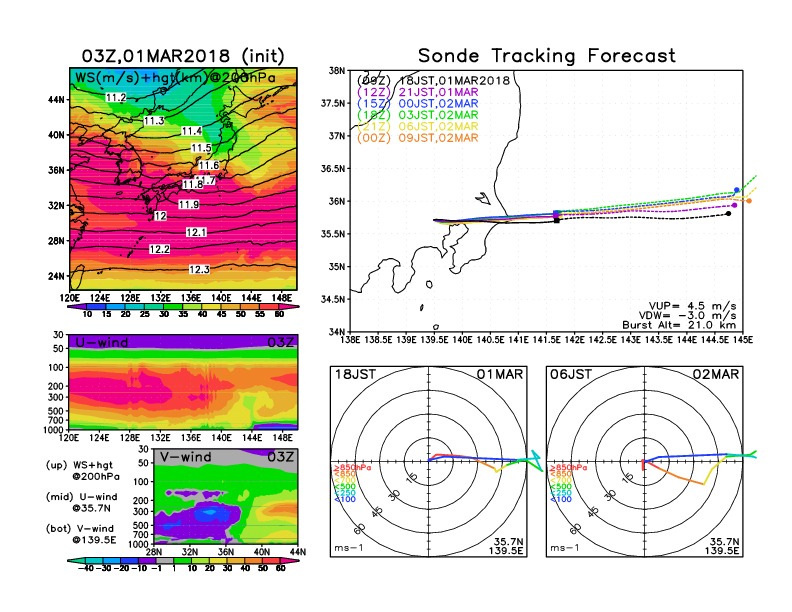Click the "01MAR" date on left hodograph
This screenshot has width=792, height=612.
500,374
